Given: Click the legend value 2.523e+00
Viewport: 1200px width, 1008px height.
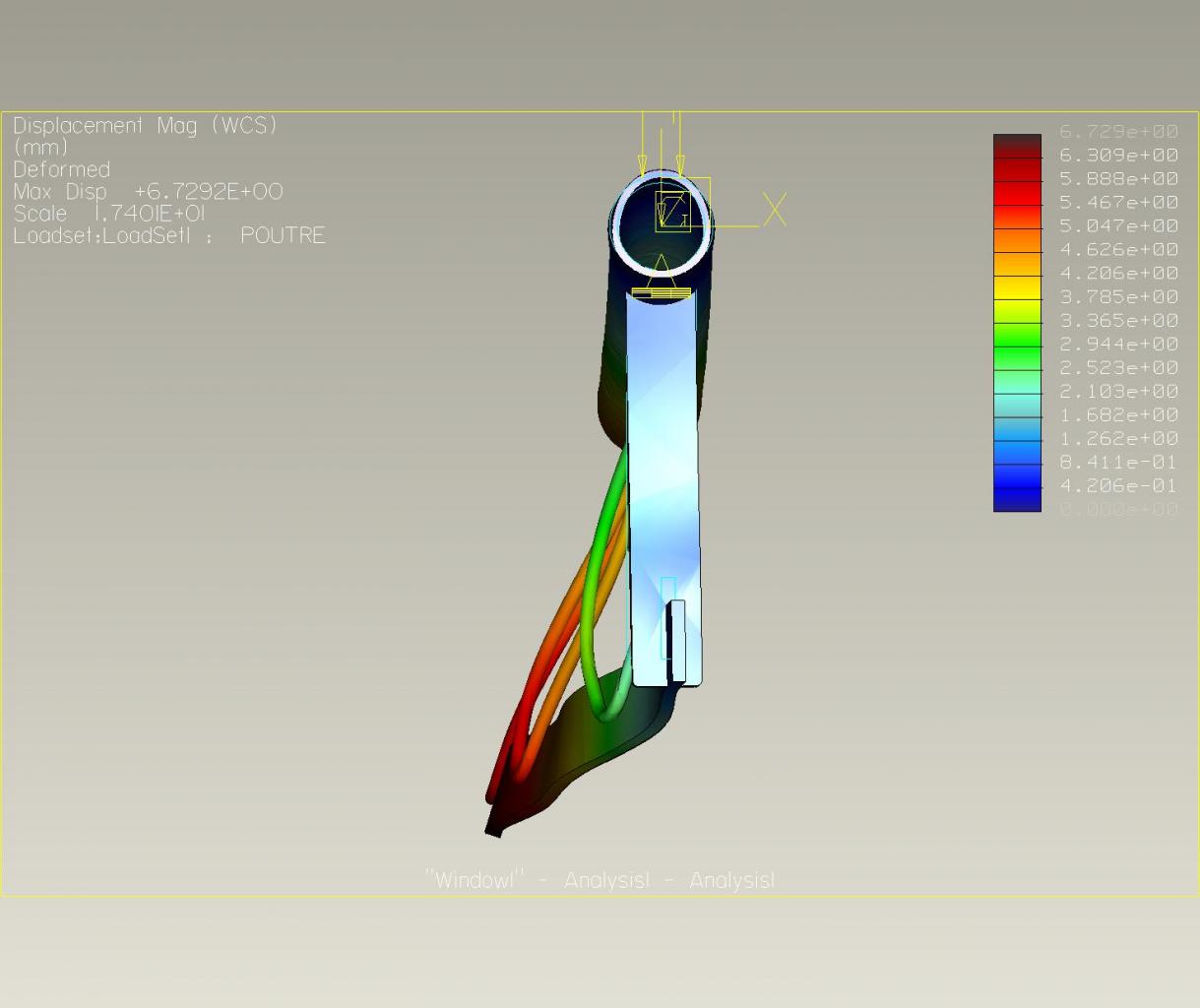Looking at the screenshot, I should 1118,367.
